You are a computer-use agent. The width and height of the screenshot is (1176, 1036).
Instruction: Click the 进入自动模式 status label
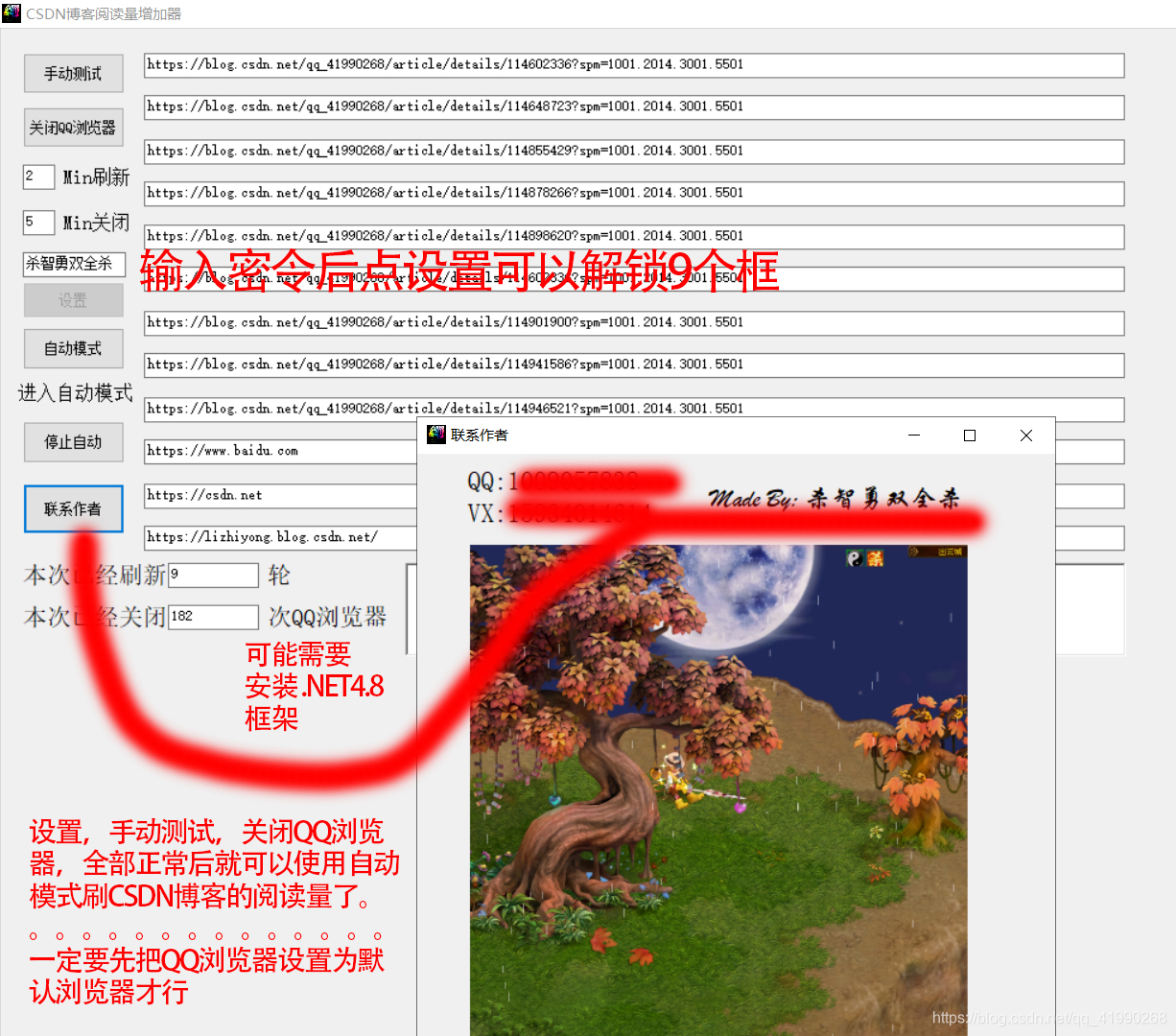point(76,393)
